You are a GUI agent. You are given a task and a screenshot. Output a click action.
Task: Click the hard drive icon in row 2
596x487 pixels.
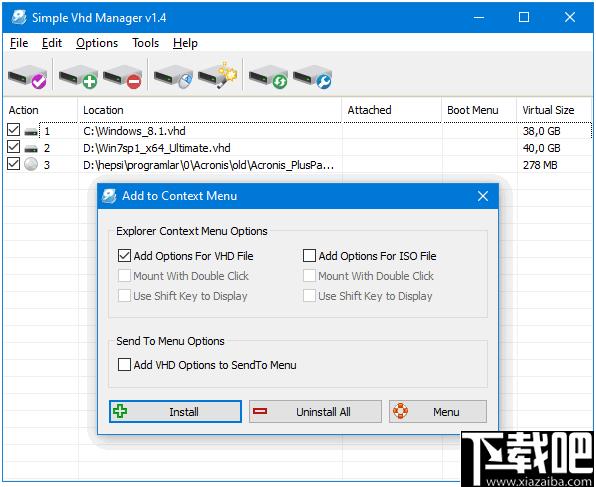31,149
